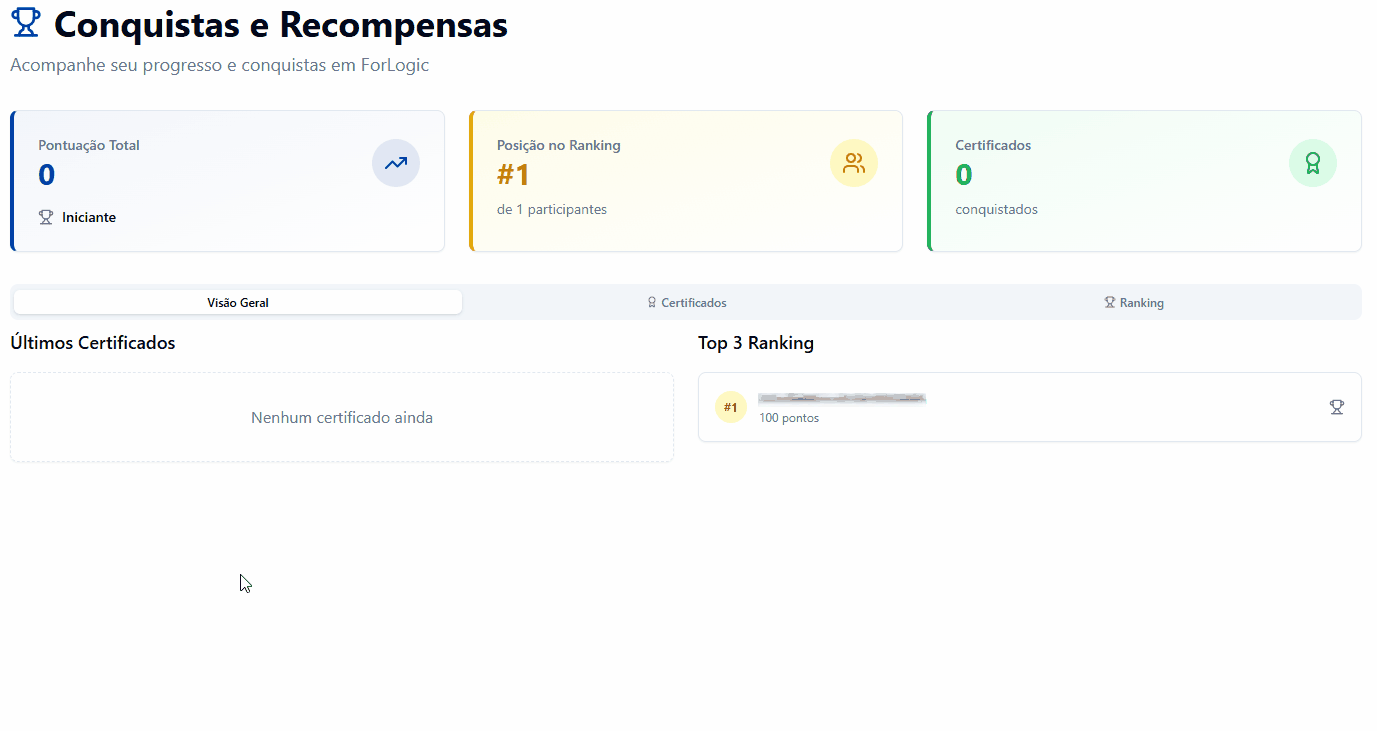Screen dimensions: 1377x731
Task: Click the small trophy icon next to Iniciante
Action: (46, 217)
